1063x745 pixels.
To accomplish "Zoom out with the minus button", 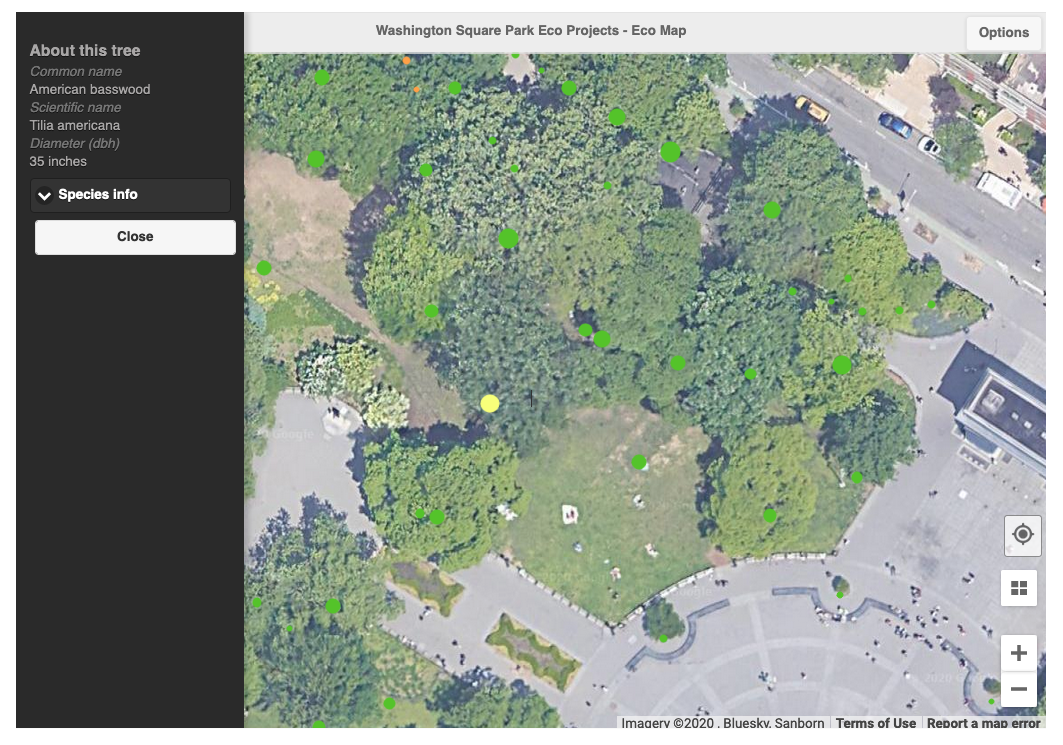I will (x=1018, y=689).
